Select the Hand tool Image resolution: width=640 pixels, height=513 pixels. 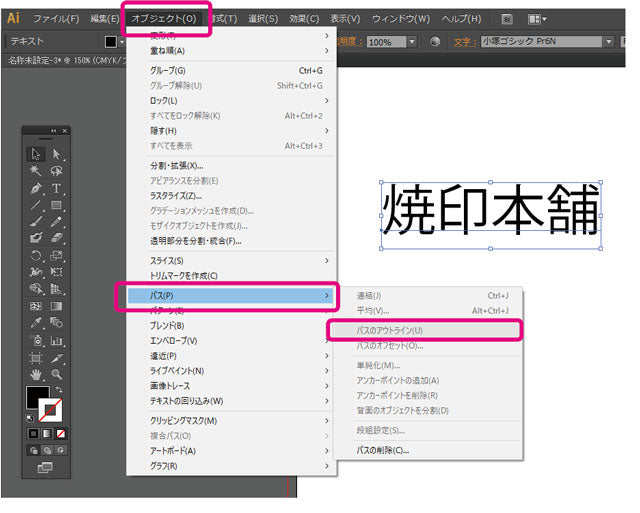[x=36, y=374]
